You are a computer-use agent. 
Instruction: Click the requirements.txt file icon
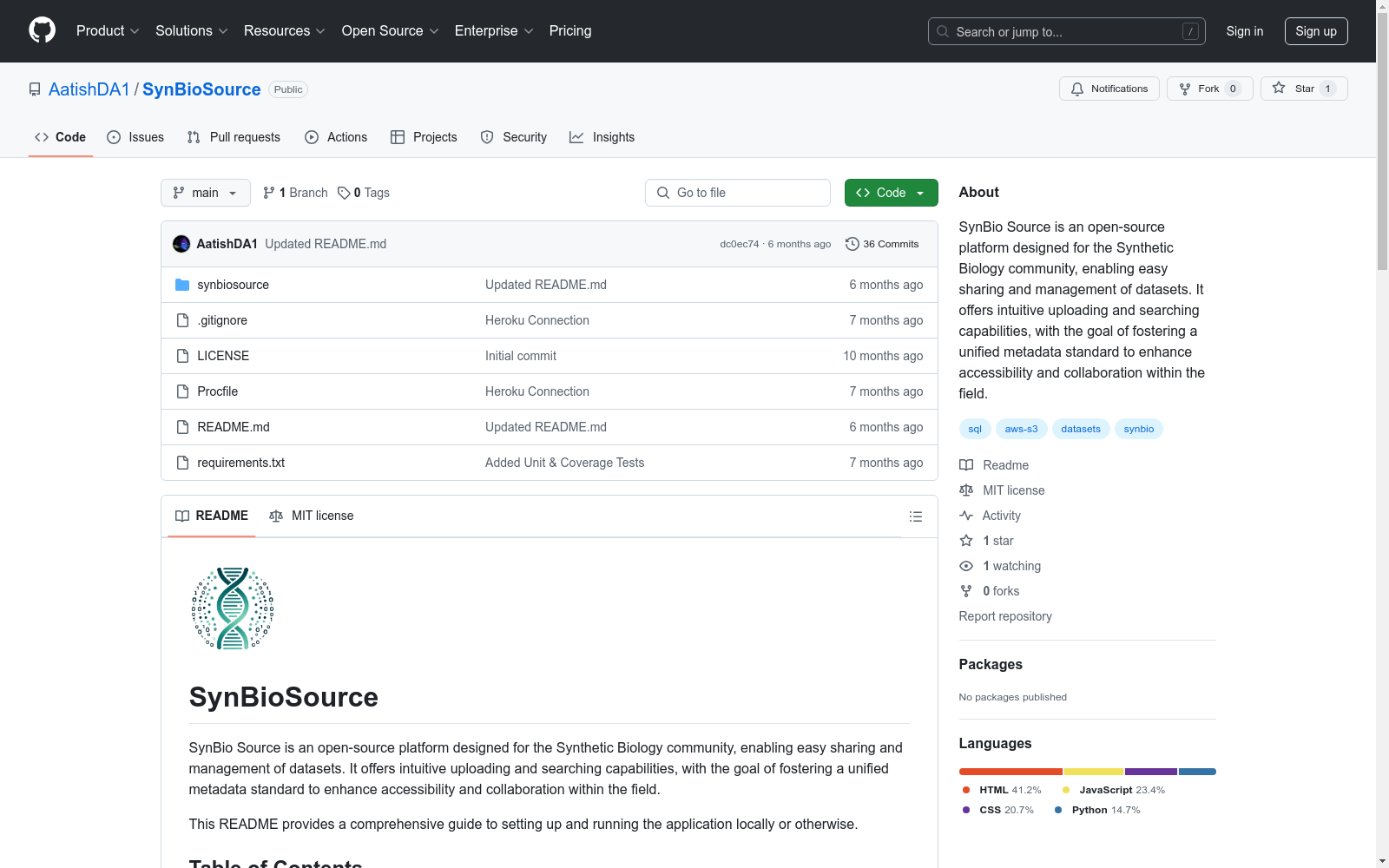pyautogui.click(x=182, y=463)
